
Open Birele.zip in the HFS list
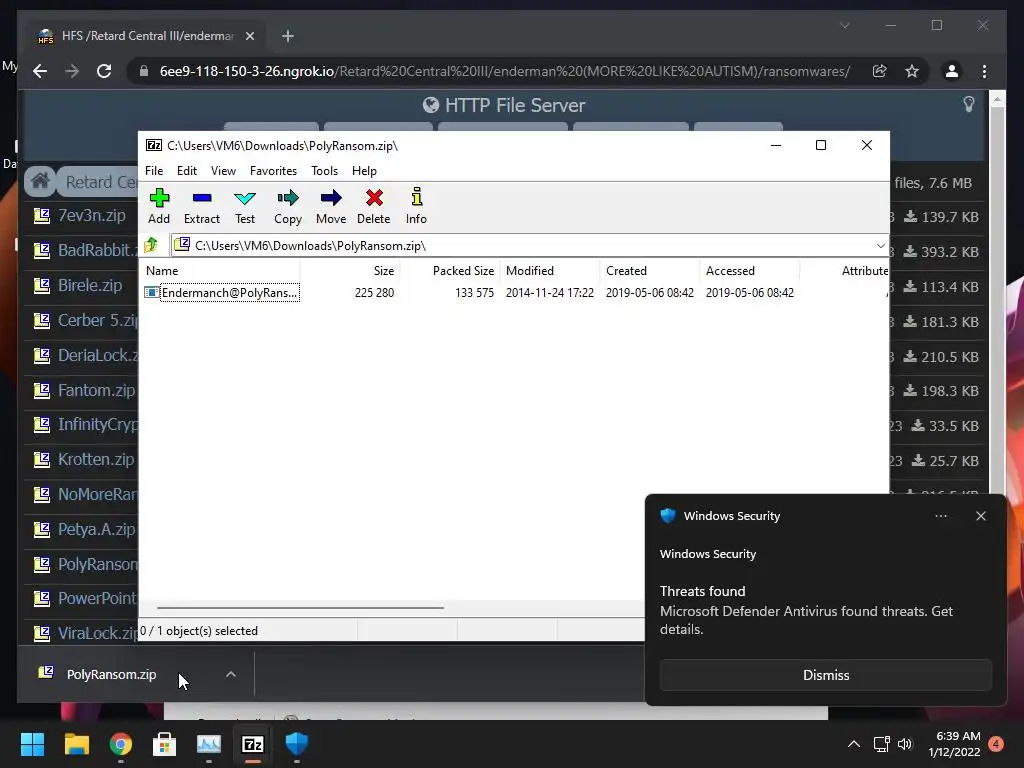click(x=90, y=285)
